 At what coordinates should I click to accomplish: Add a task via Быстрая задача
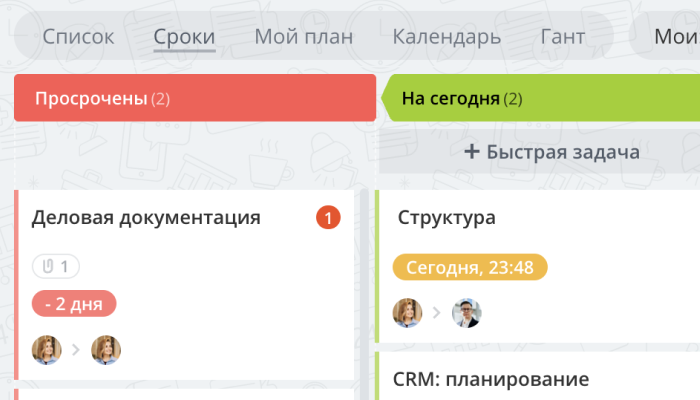(x=552, y=152)
